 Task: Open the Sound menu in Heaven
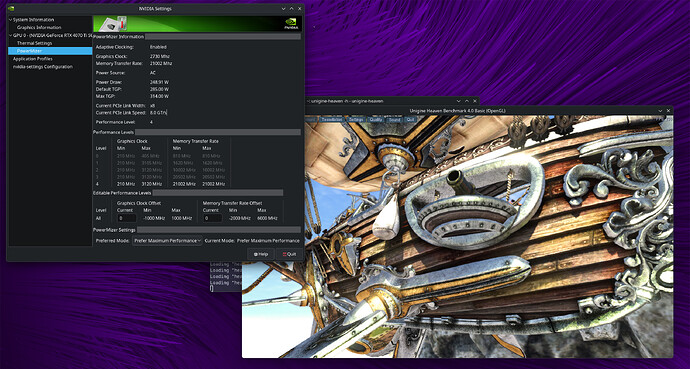pyautogui.click(x=394, y=119)
